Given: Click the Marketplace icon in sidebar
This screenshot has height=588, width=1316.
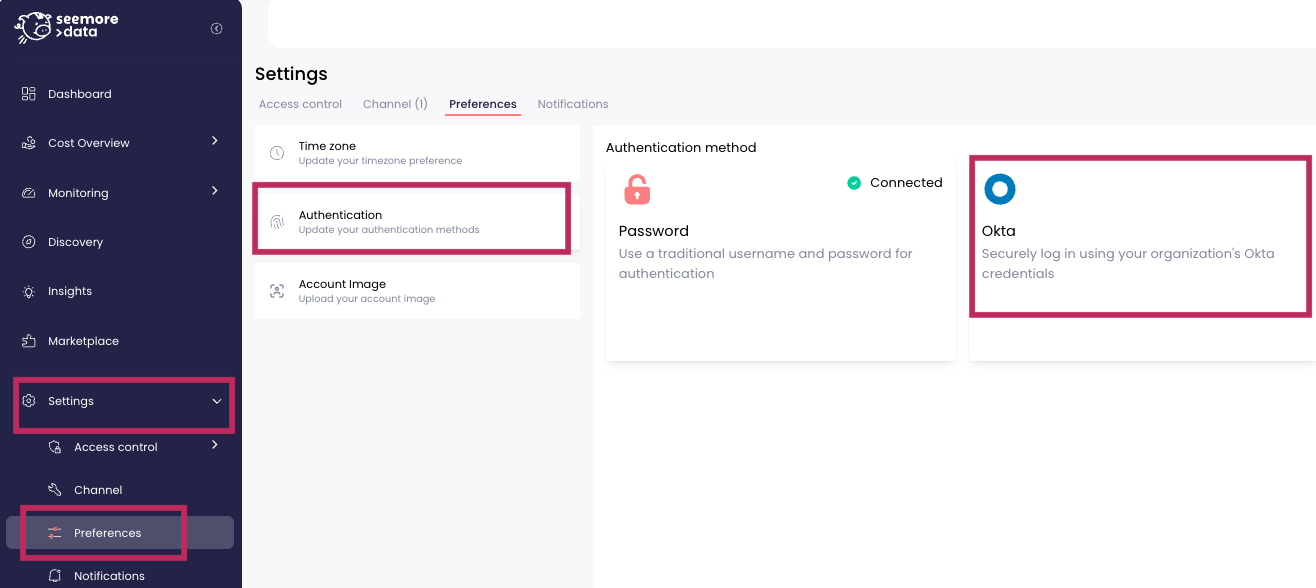Looking at the screenshot, I should [29, 341].
